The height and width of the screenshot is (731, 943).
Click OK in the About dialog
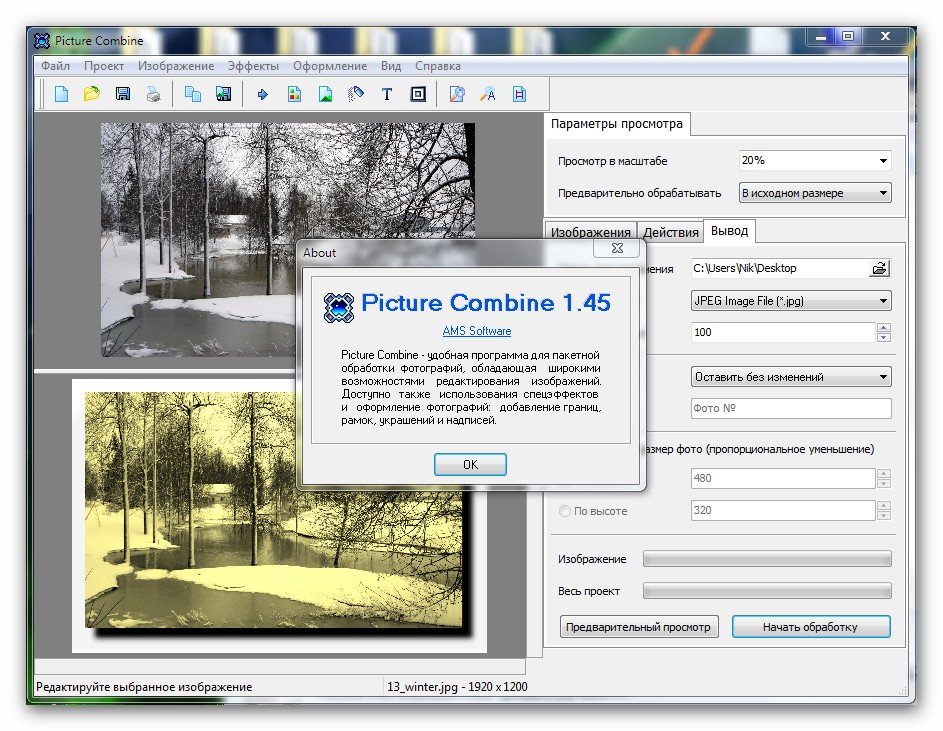coord(470,464)
